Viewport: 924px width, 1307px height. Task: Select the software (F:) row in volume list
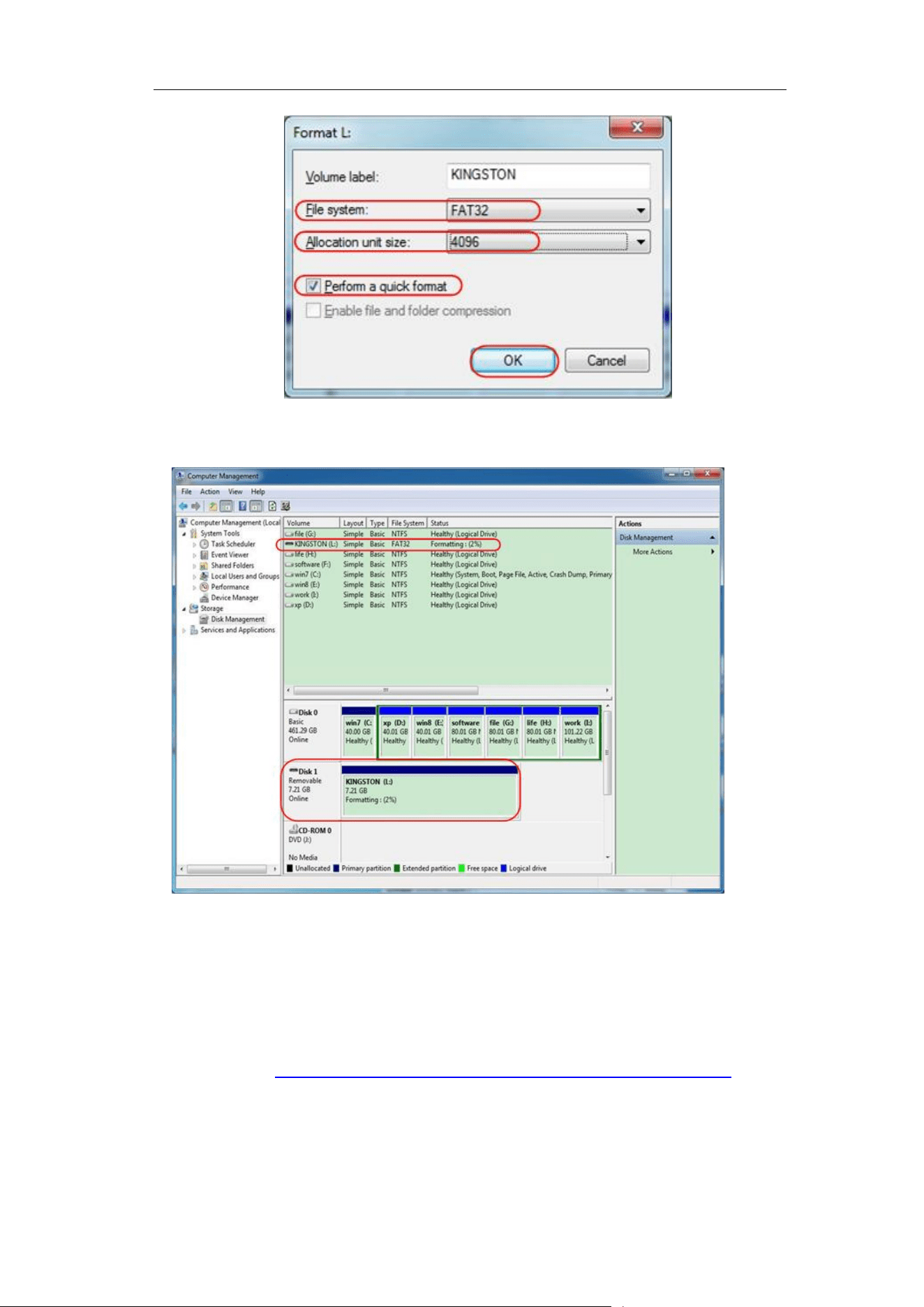(448, 564)
